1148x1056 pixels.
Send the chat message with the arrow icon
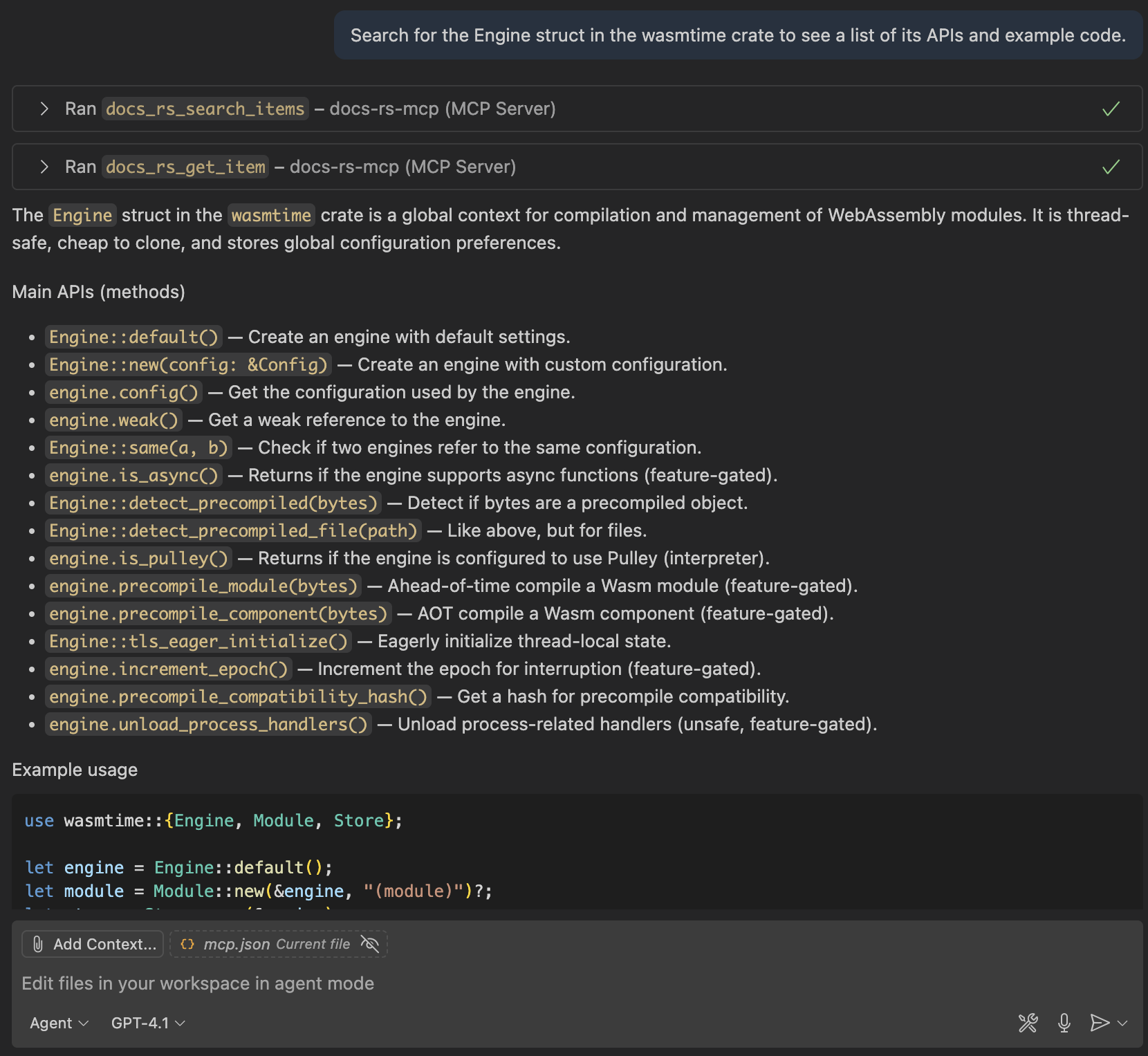click(x=1099, y=1023)
